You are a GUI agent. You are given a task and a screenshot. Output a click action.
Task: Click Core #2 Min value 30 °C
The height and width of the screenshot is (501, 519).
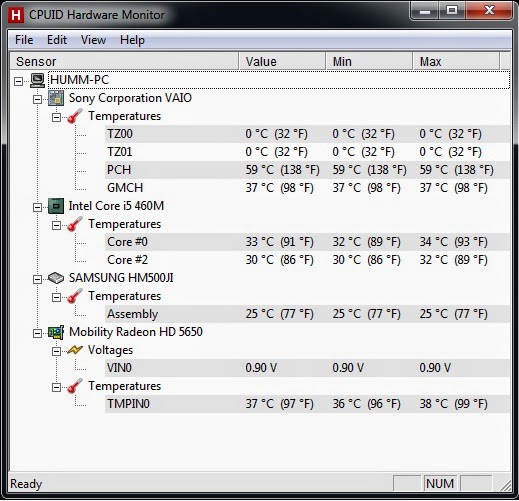click(366, 260)
